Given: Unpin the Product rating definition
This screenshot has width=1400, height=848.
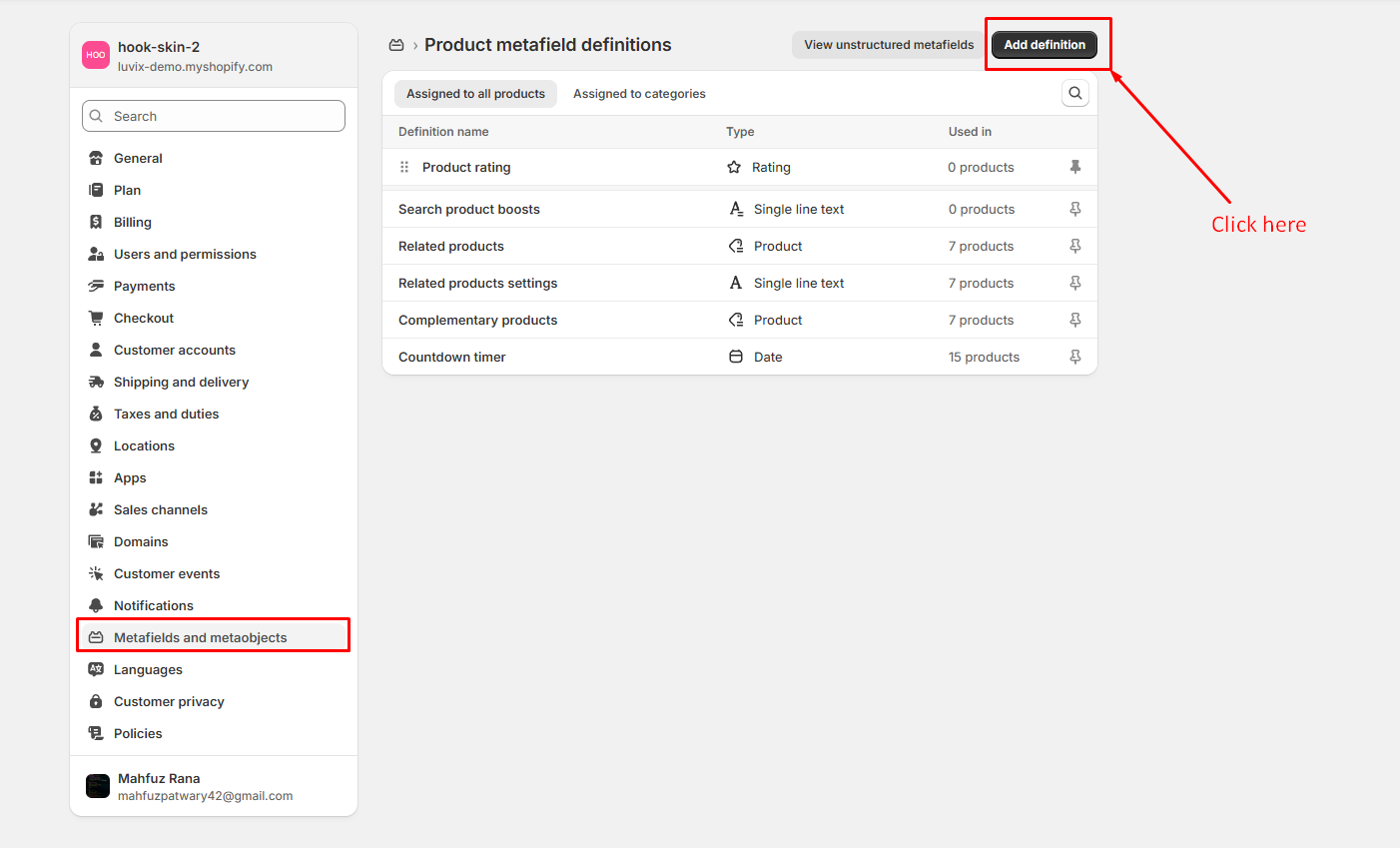Looking at the screenshot, I should coord(1075,167).
